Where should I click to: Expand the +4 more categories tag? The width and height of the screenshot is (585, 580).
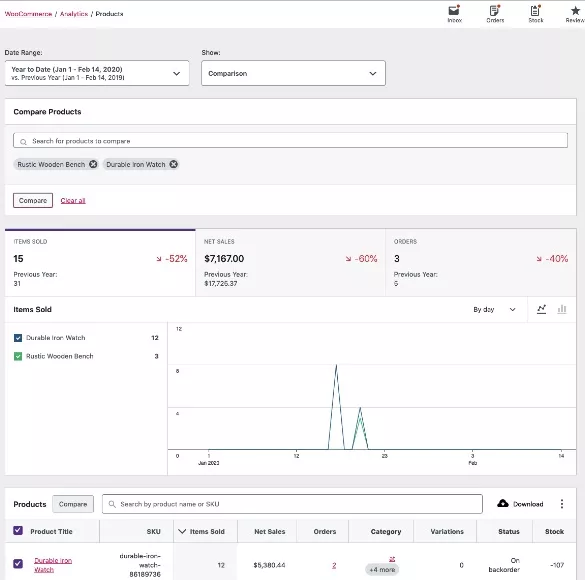[382, 570]
